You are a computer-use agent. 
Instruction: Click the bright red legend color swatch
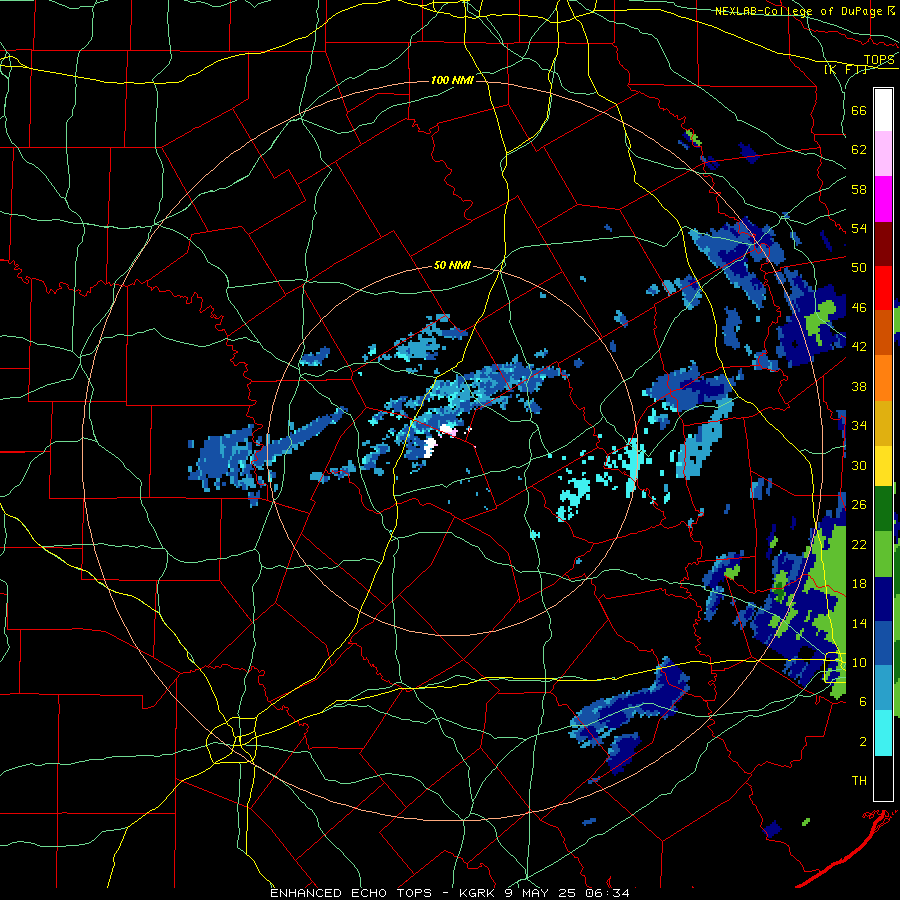[x=883, y=288]
